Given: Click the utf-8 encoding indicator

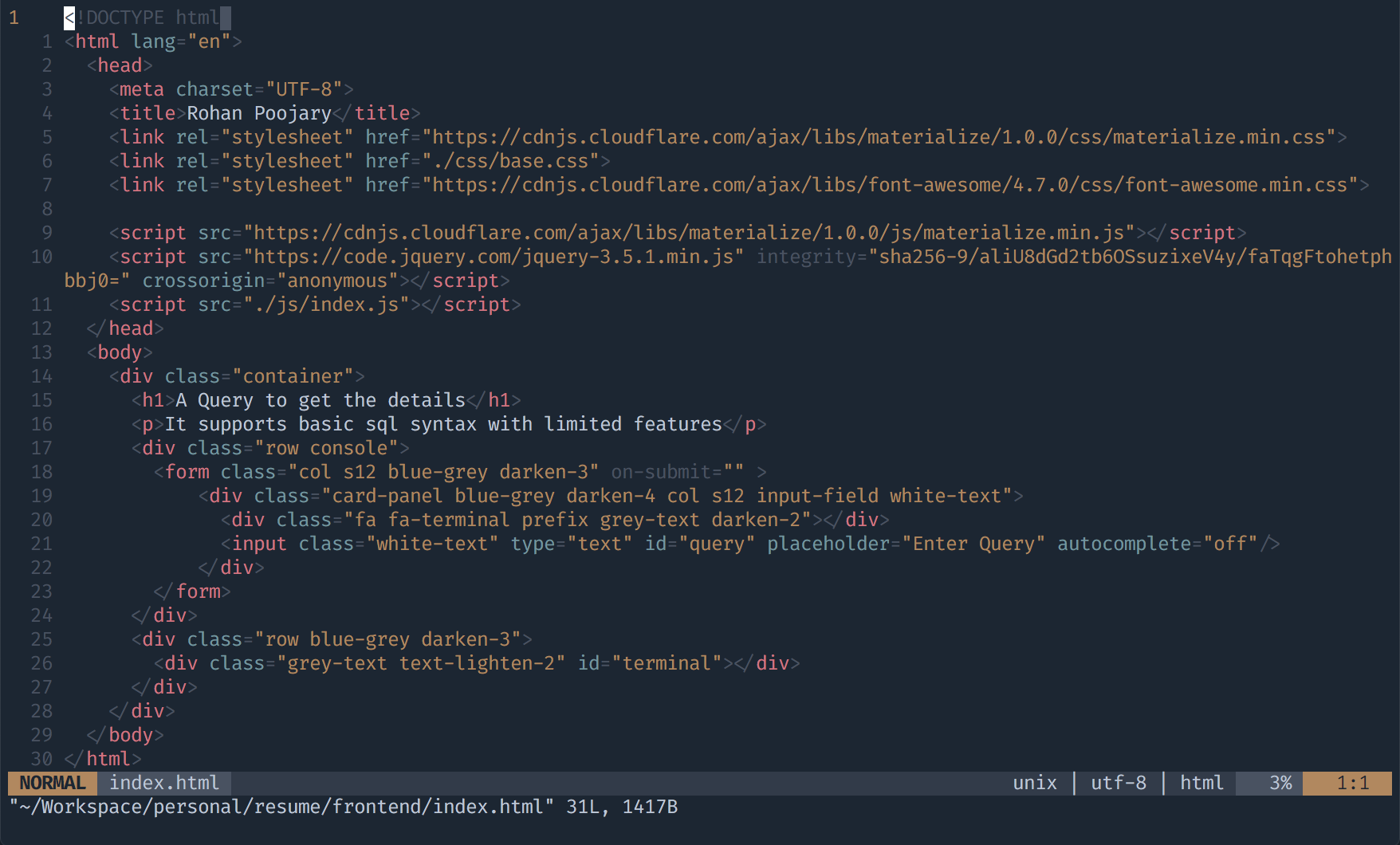Looking at the screenshot, I should pyautogui.click(x=1119, y=783).
